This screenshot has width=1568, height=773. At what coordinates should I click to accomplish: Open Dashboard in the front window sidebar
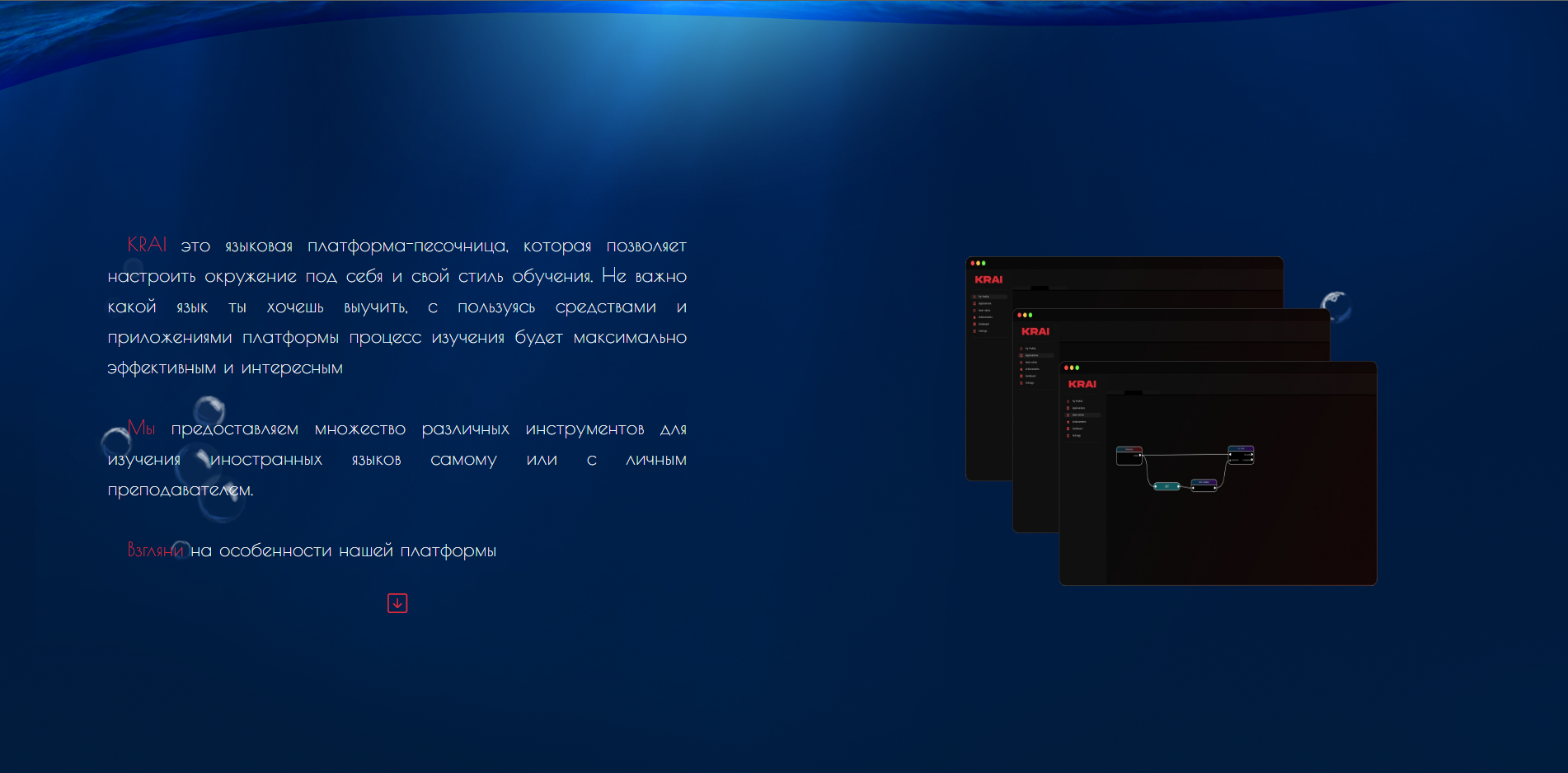tap(1077, 429)
